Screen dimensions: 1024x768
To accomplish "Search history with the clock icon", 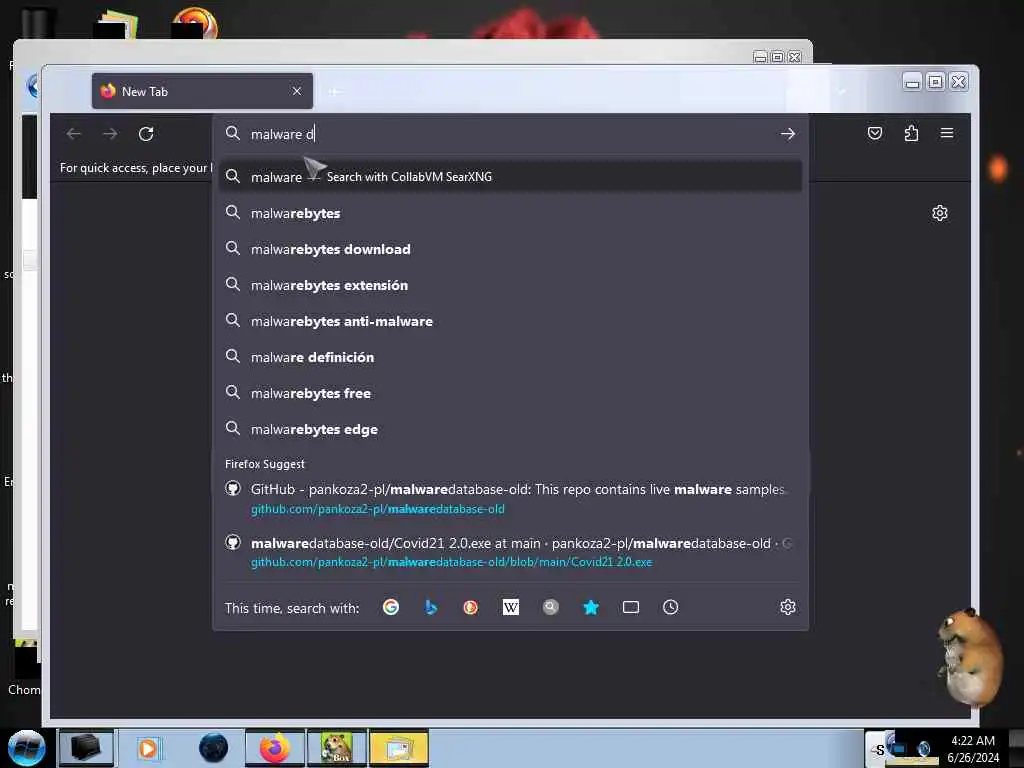I will click(671, 607).
